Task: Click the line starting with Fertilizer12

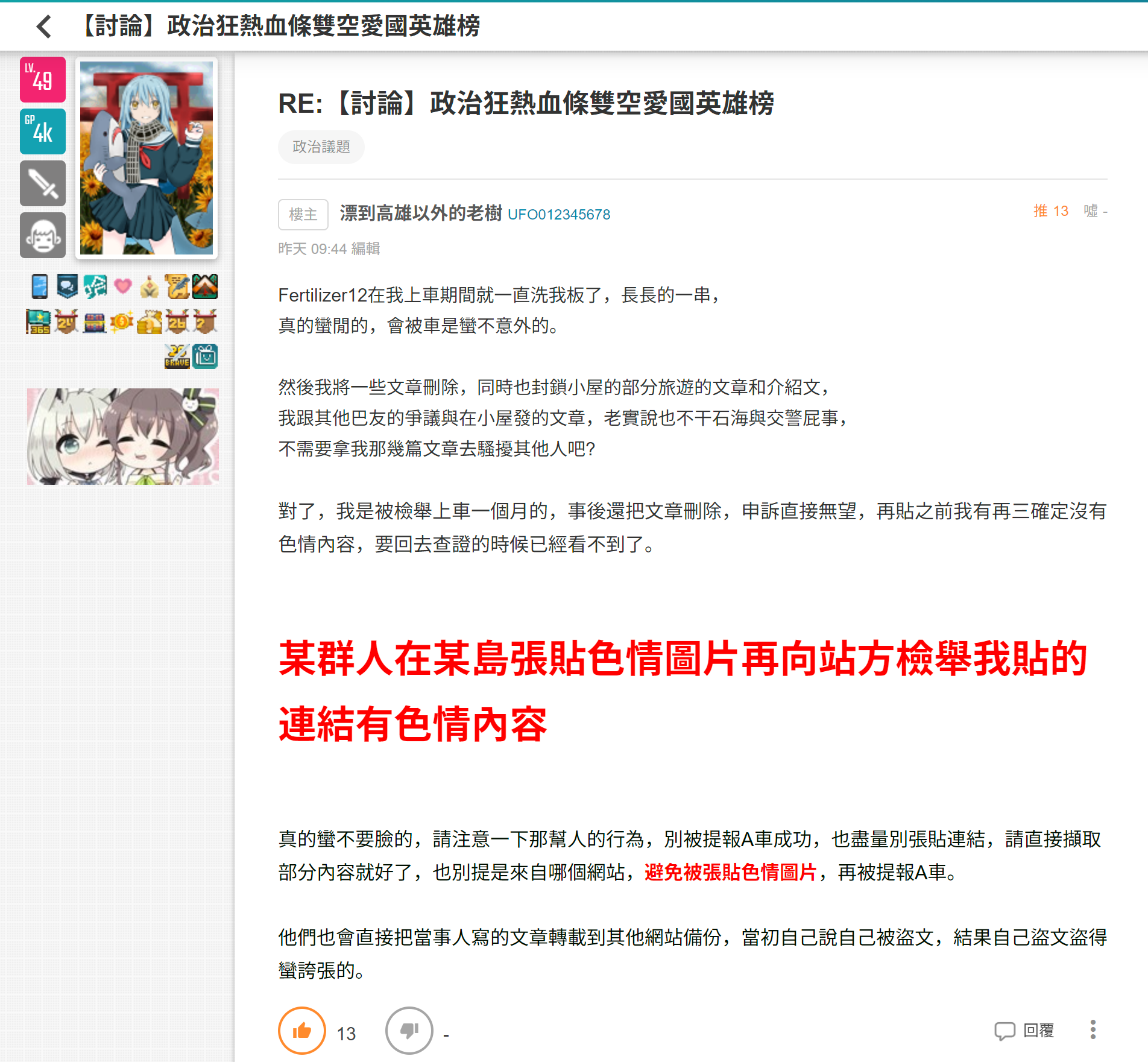Action: 500,295
